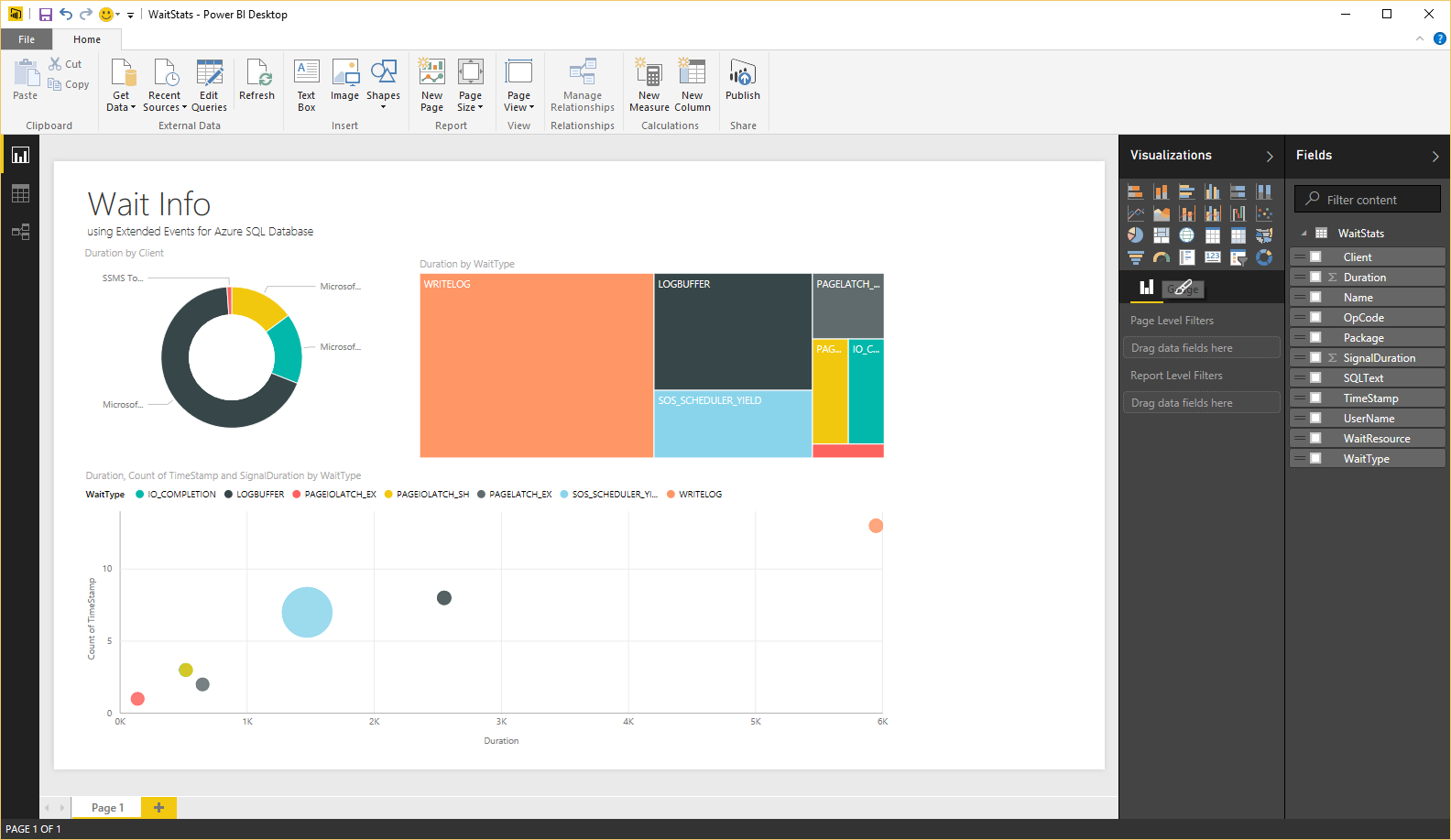This screenshot has height=840, width=1451.
Task: Select the Donut chart visualization
Action: 1264,257
